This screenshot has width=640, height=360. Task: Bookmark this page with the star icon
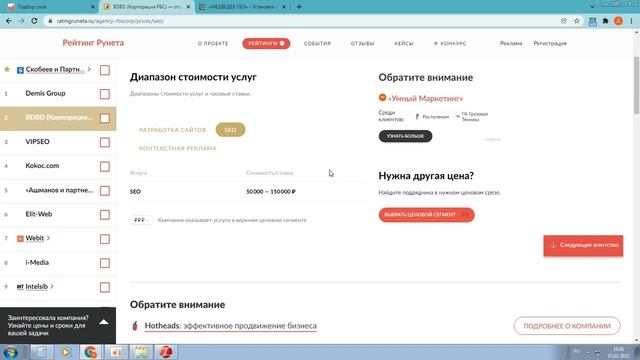(x=577, y=21)
